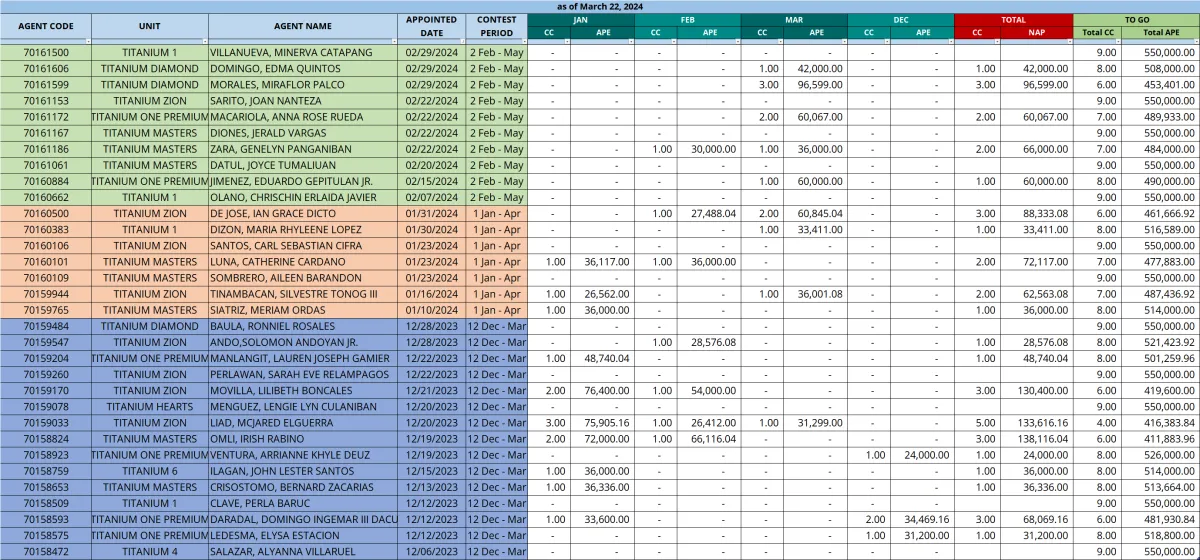Viewport: 1200px width, 560px height.
Task: Select the AGENT CODE header cell
Action: click(46, 26)
